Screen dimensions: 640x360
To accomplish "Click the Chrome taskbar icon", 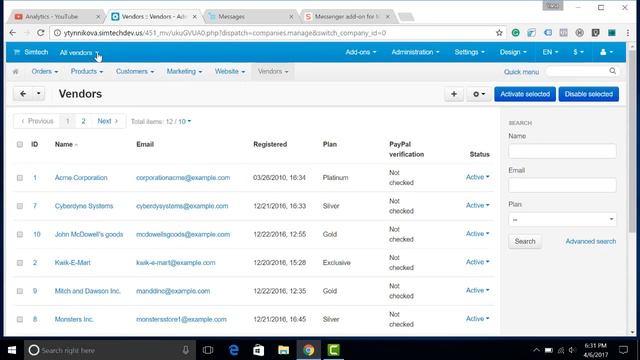I will [309, 350].
